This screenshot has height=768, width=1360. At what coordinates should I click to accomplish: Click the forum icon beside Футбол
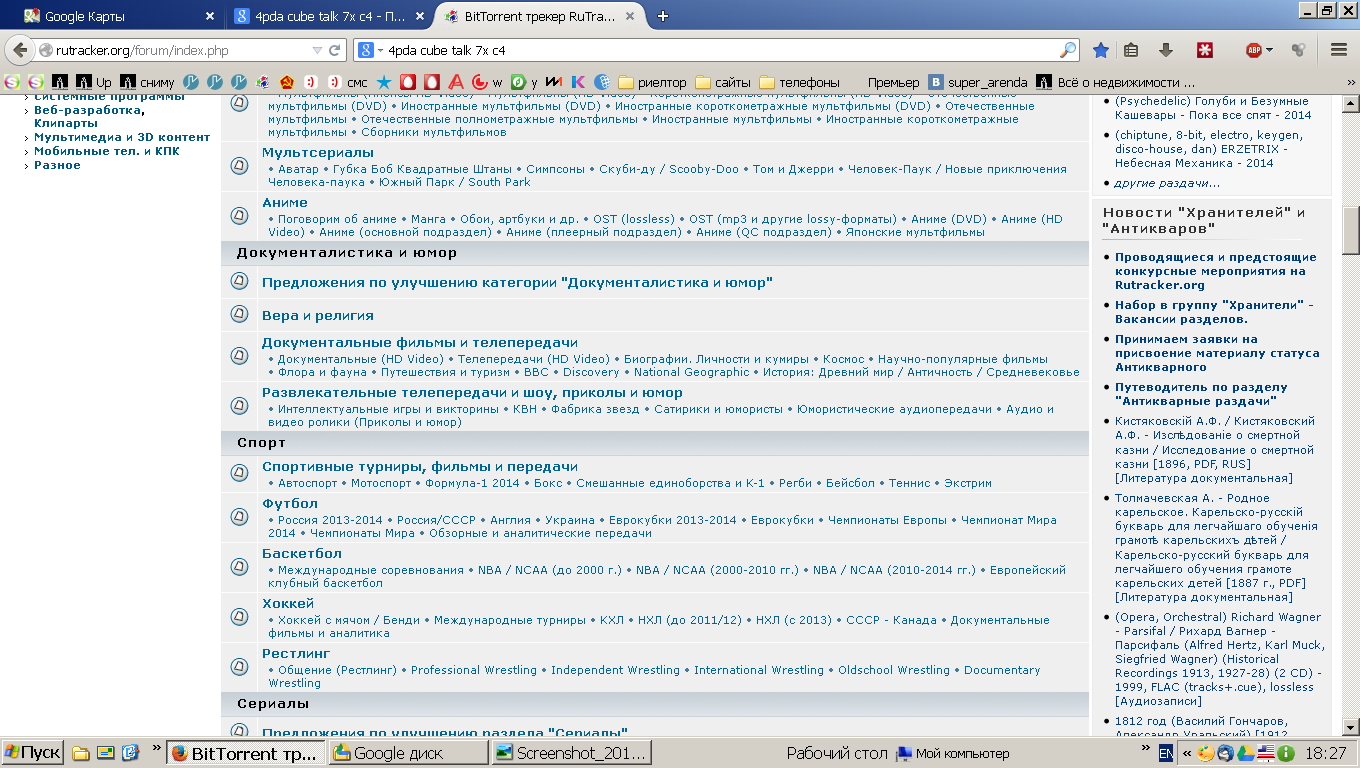(239, 517)
